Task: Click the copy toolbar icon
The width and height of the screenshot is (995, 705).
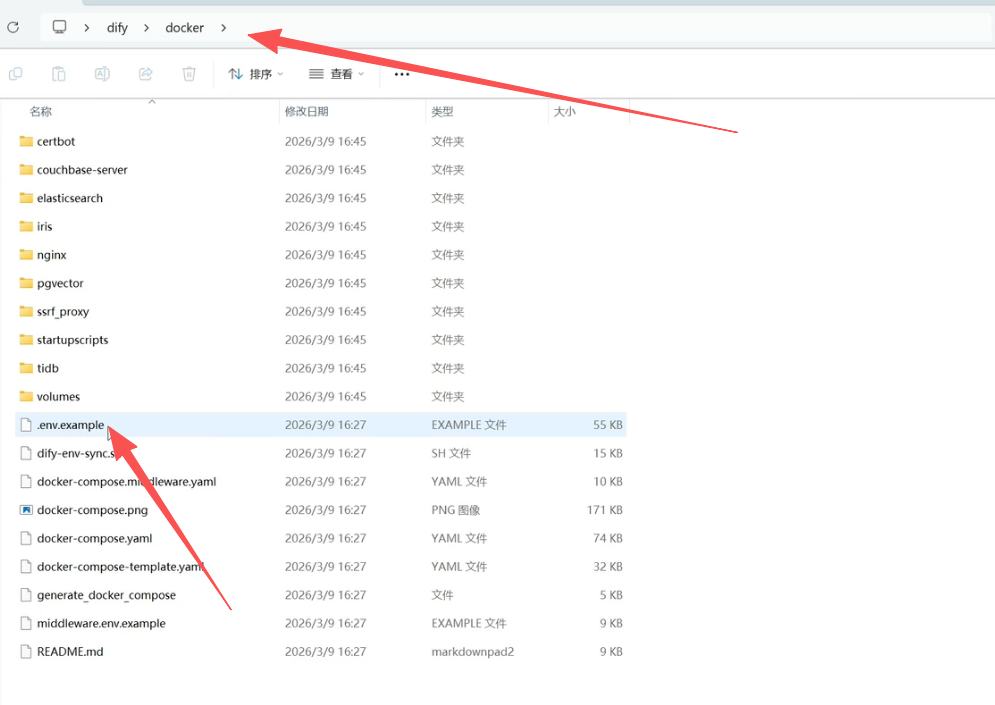Action: click(16, 74)
